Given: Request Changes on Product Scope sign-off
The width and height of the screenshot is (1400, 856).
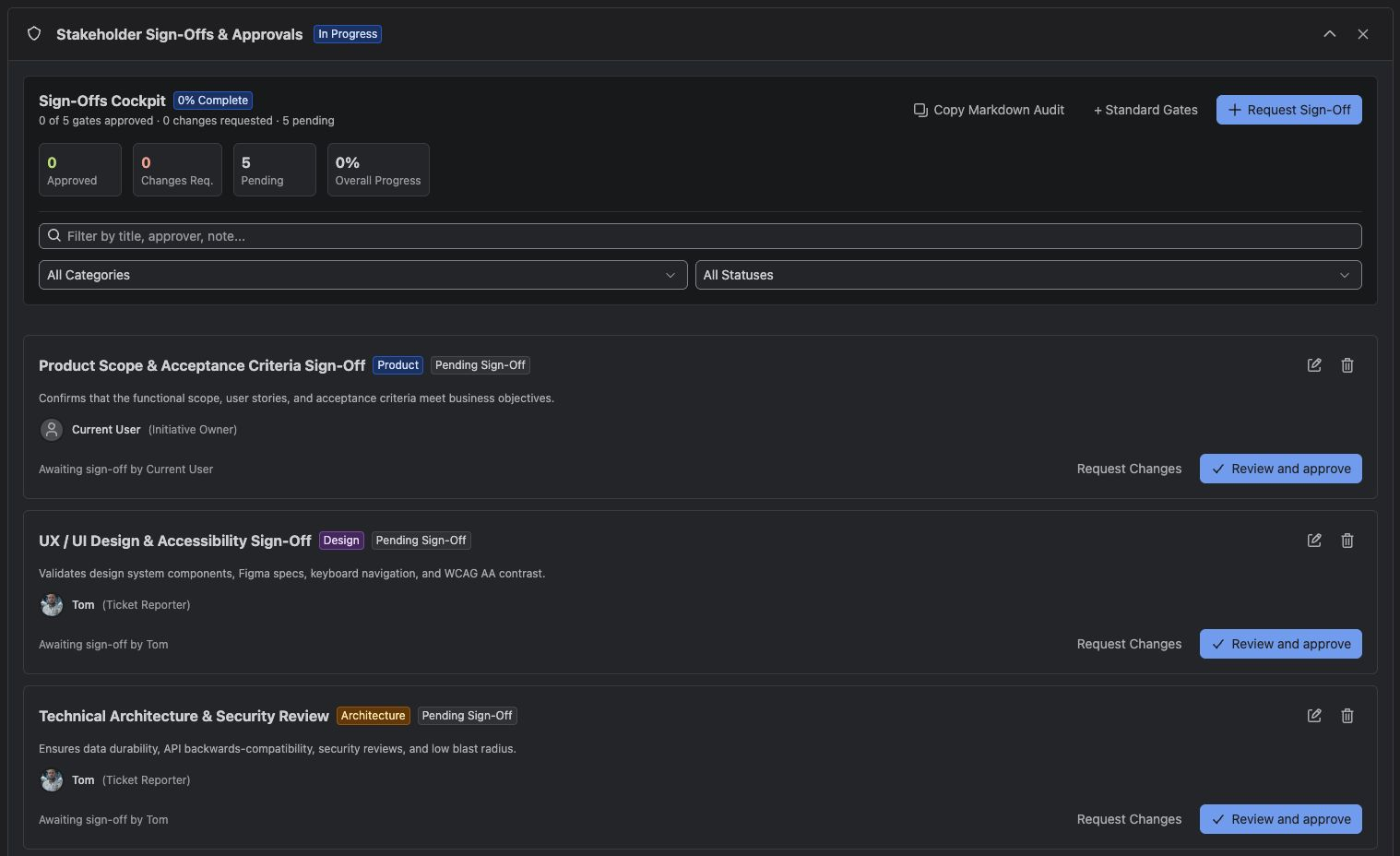Looking at the screenshot, I should click(1129, 469).
